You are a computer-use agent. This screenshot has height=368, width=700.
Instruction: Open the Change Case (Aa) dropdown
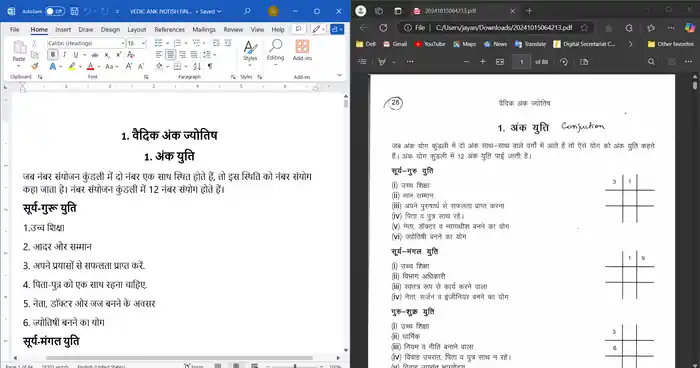point(111,67)
